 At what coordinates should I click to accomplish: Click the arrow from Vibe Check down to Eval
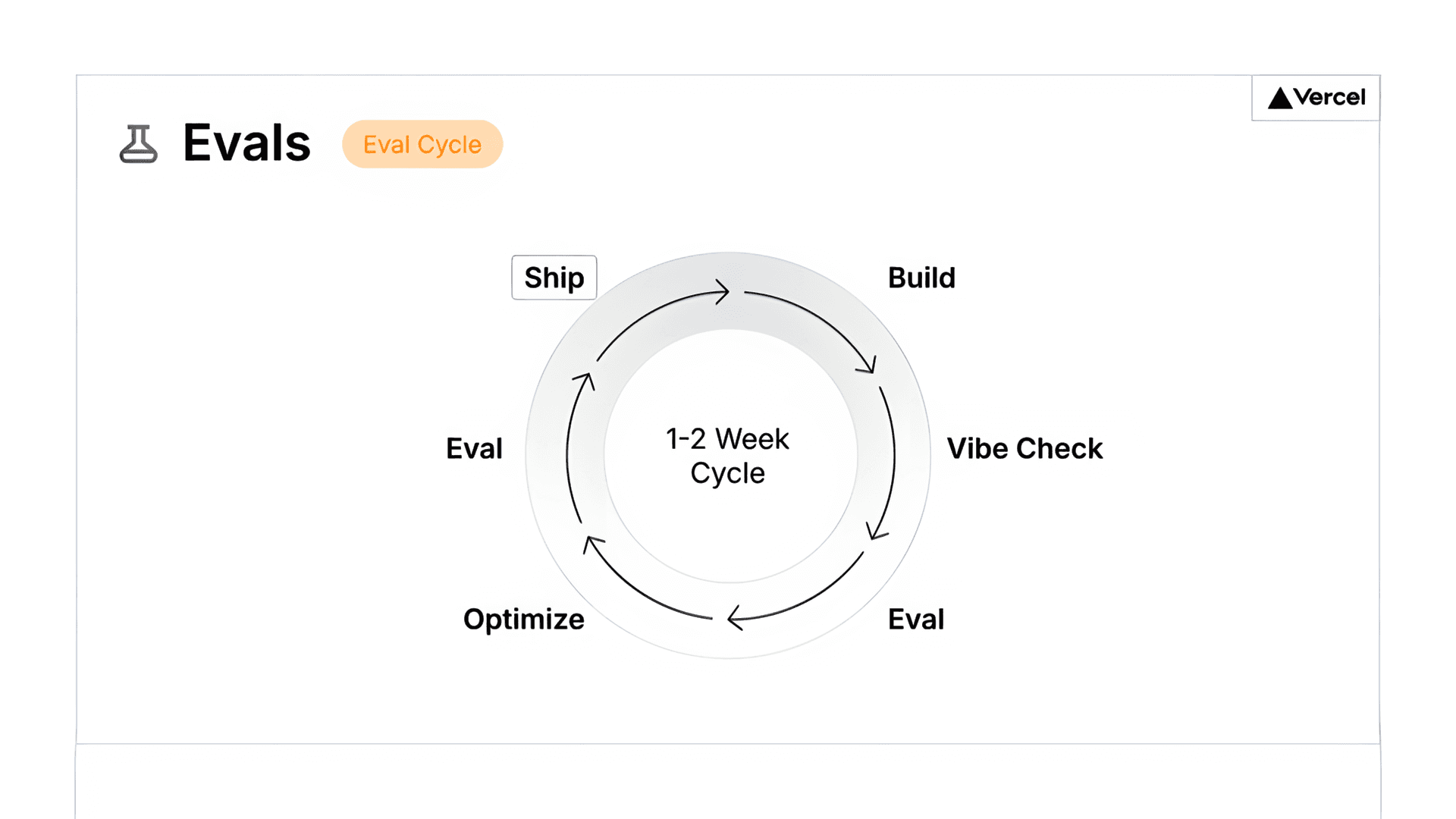(889, 463)
